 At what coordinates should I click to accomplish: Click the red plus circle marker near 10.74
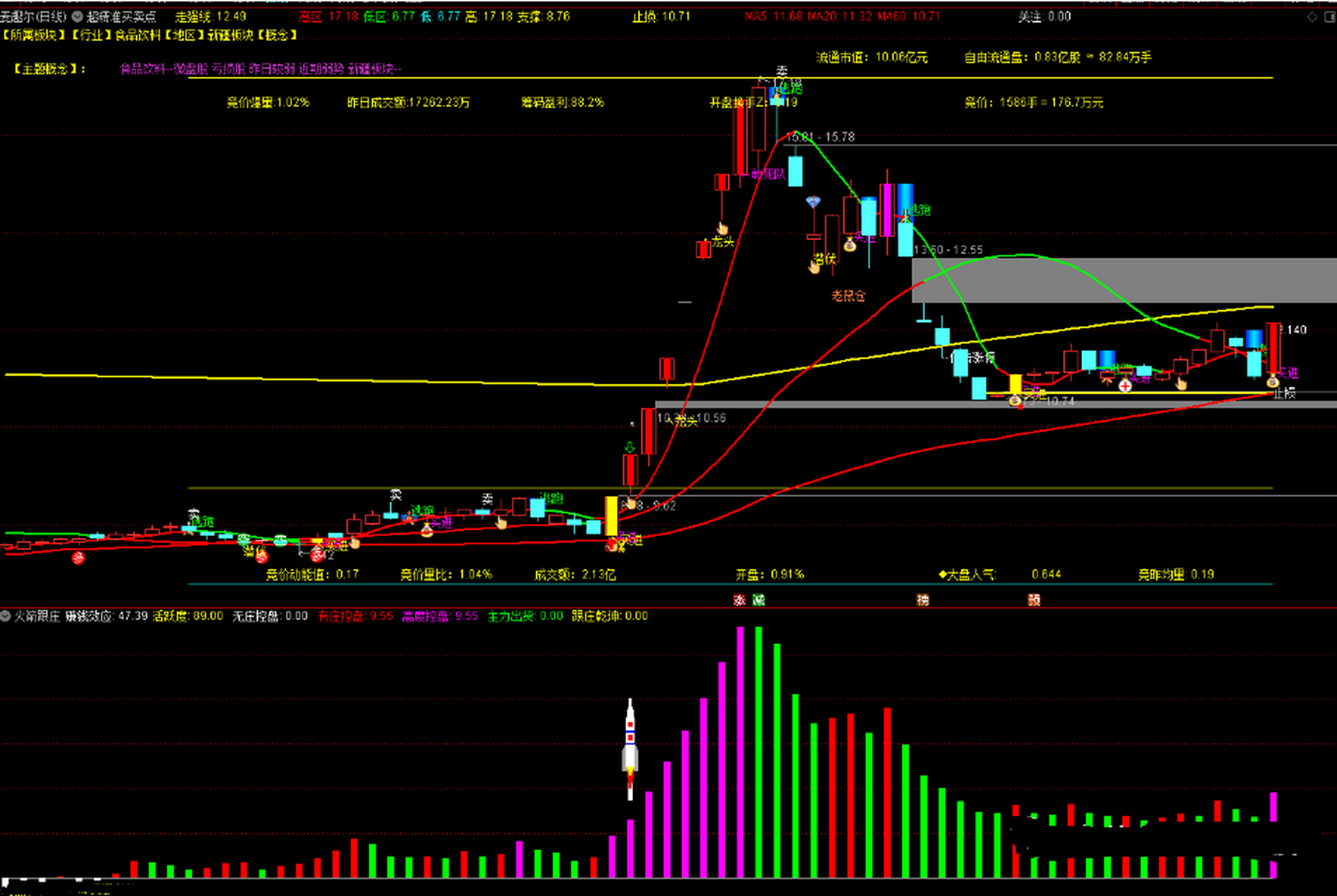point(1125,386)
